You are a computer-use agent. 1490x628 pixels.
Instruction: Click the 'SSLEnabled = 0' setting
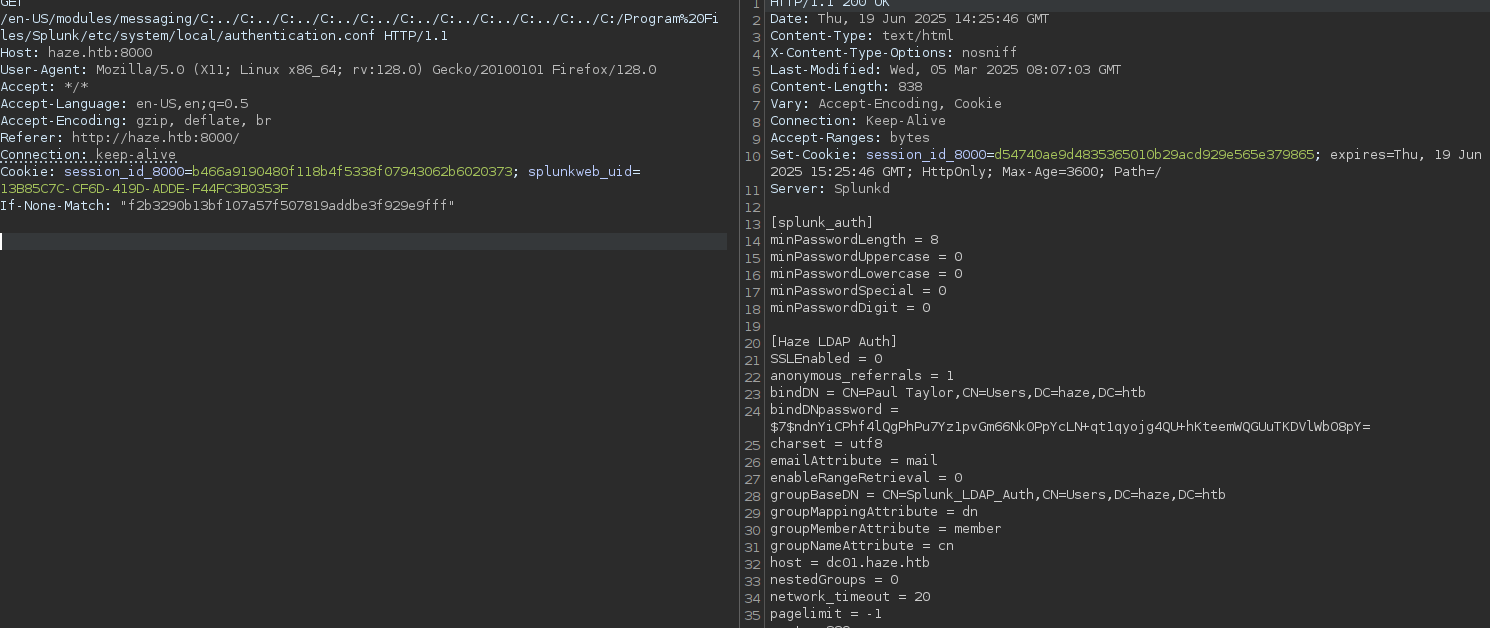pos(825,359)
